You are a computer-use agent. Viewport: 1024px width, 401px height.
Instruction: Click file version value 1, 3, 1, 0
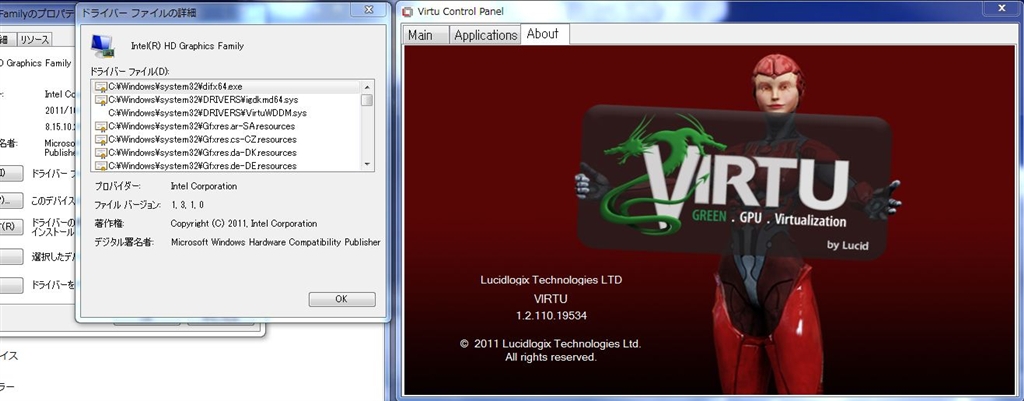coord(188,205)
